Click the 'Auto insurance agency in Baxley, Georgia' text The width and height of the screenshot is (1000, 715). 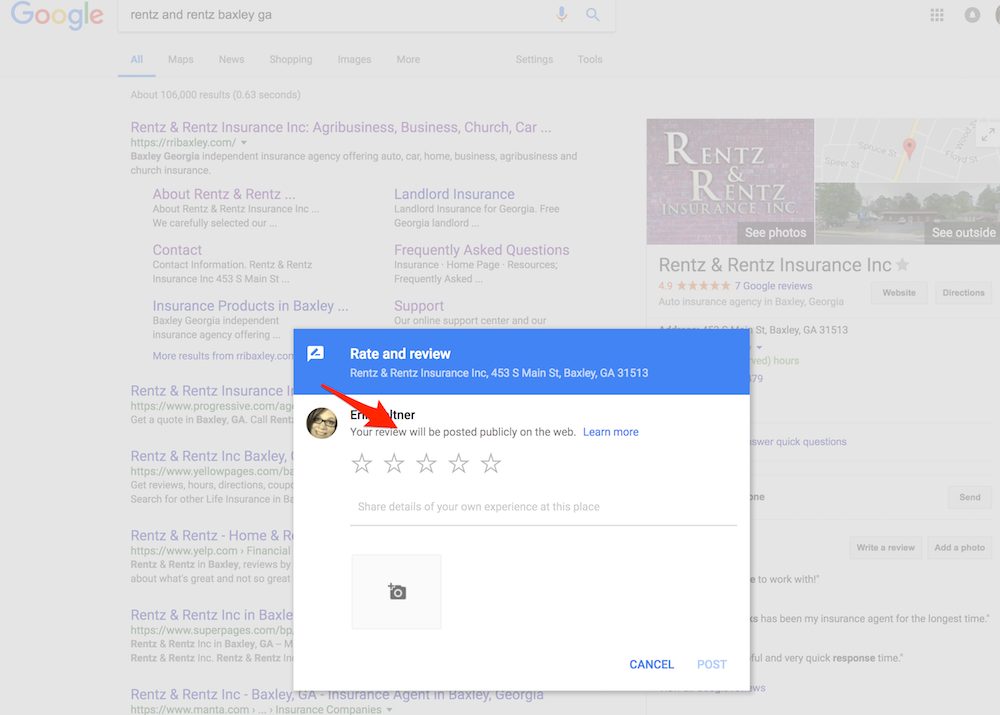point(751,302)
